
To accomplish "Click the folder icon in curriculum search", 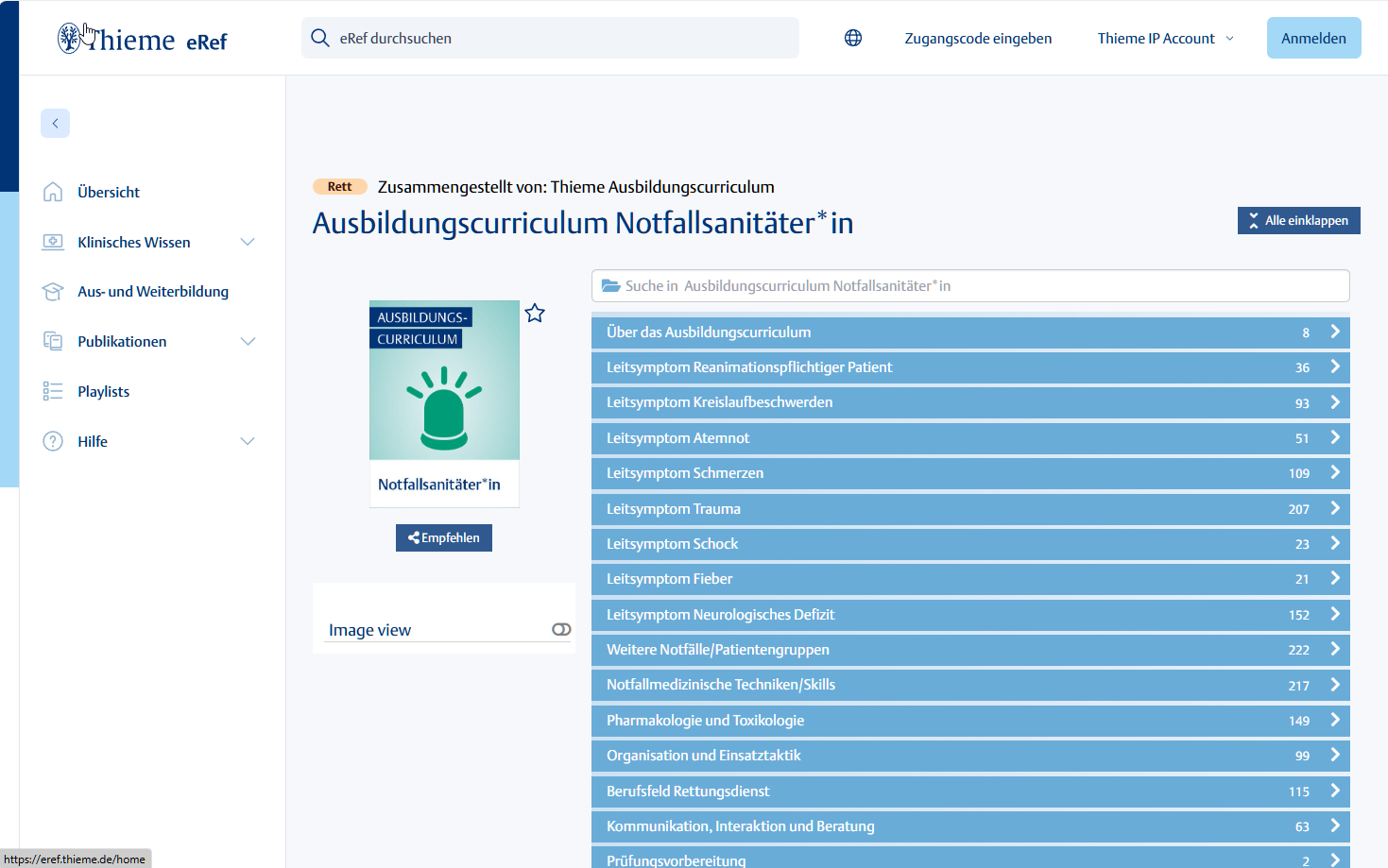I will point(610,285).
